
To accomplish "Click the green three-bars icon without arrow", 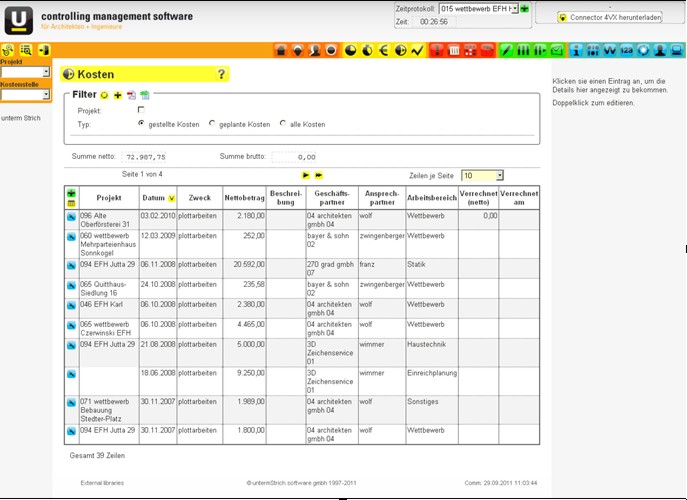I will [523, 50].
